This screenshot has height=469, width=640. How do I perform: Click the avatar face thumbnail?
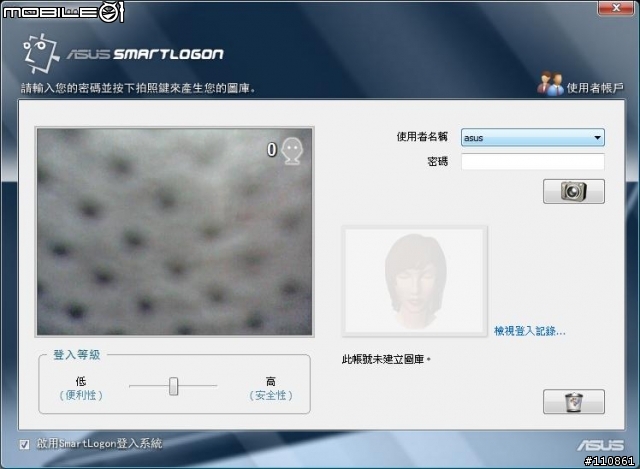tap(414, 281)
